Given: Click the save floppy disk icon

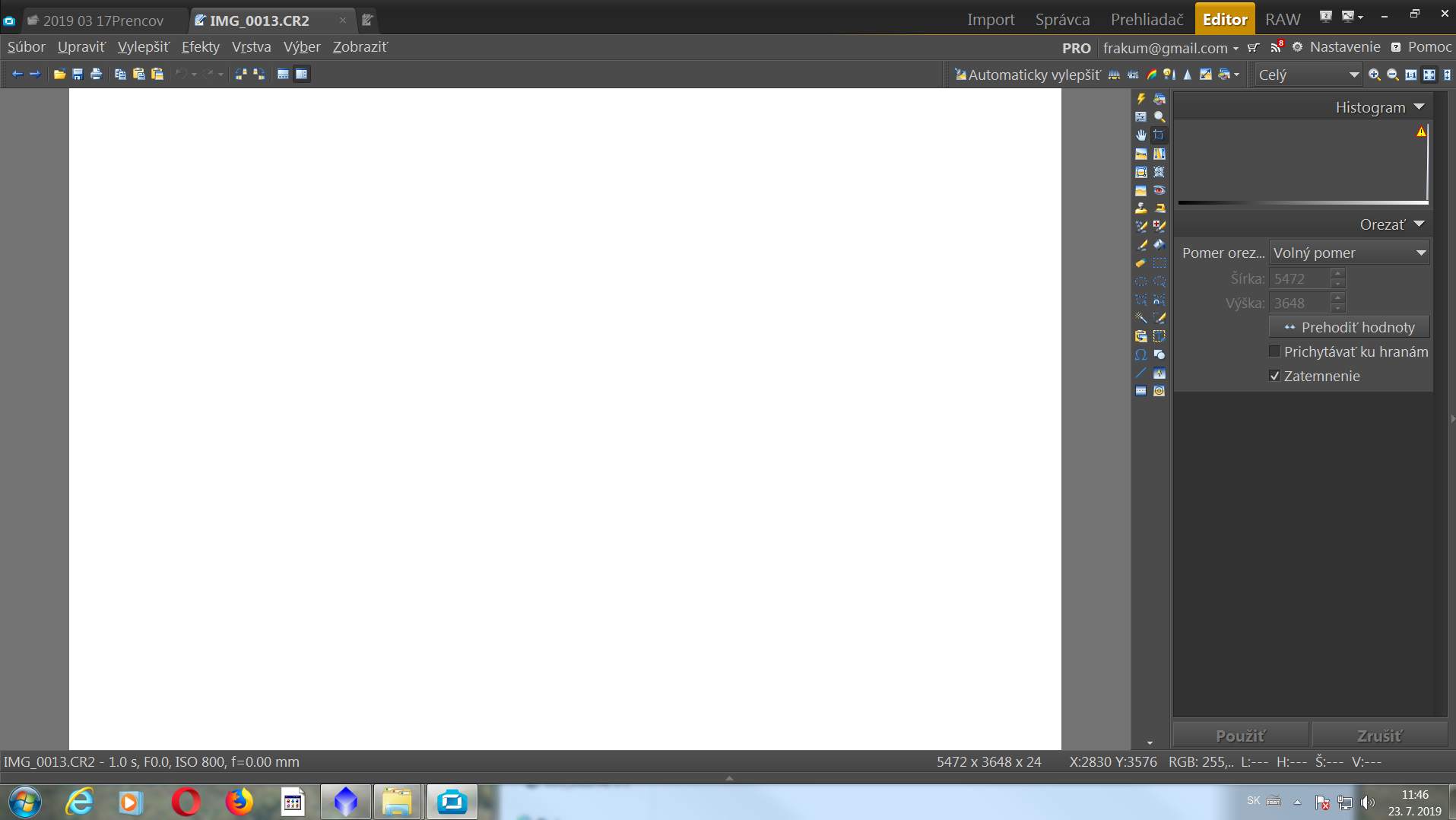Looking at the screenshot, I should [x=78, y=75].
